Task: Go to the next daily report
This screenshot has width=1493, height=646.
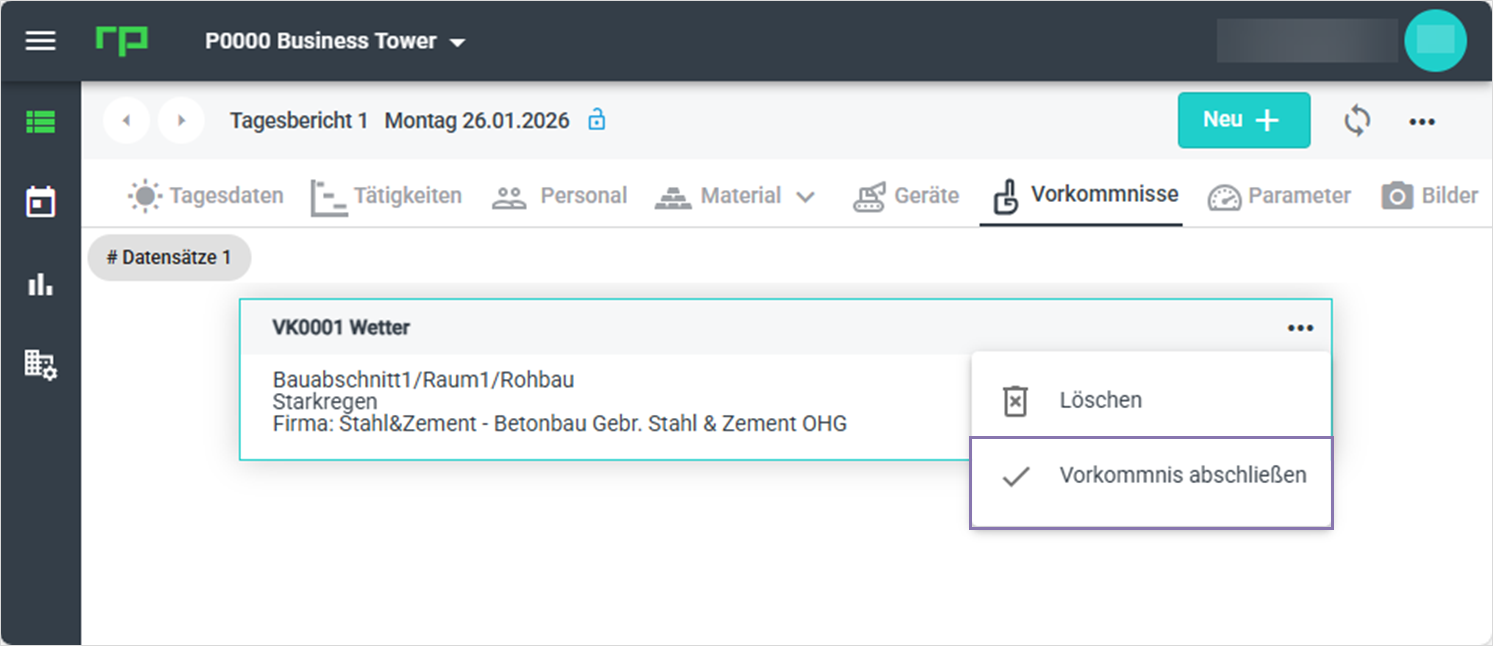Action: 181,121
